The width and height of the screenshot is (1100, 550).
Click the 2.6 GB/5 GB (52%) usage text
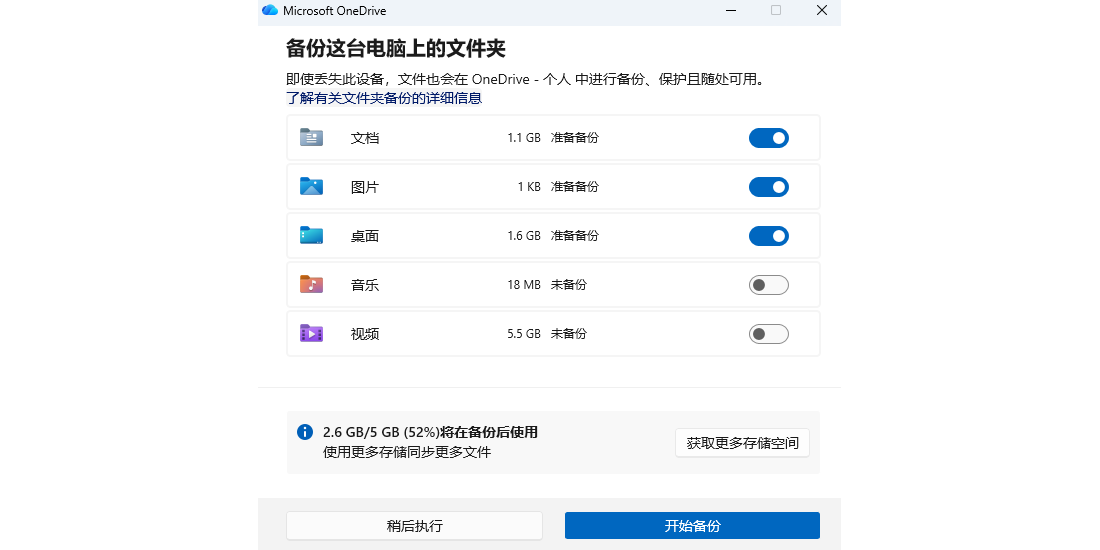381,432
